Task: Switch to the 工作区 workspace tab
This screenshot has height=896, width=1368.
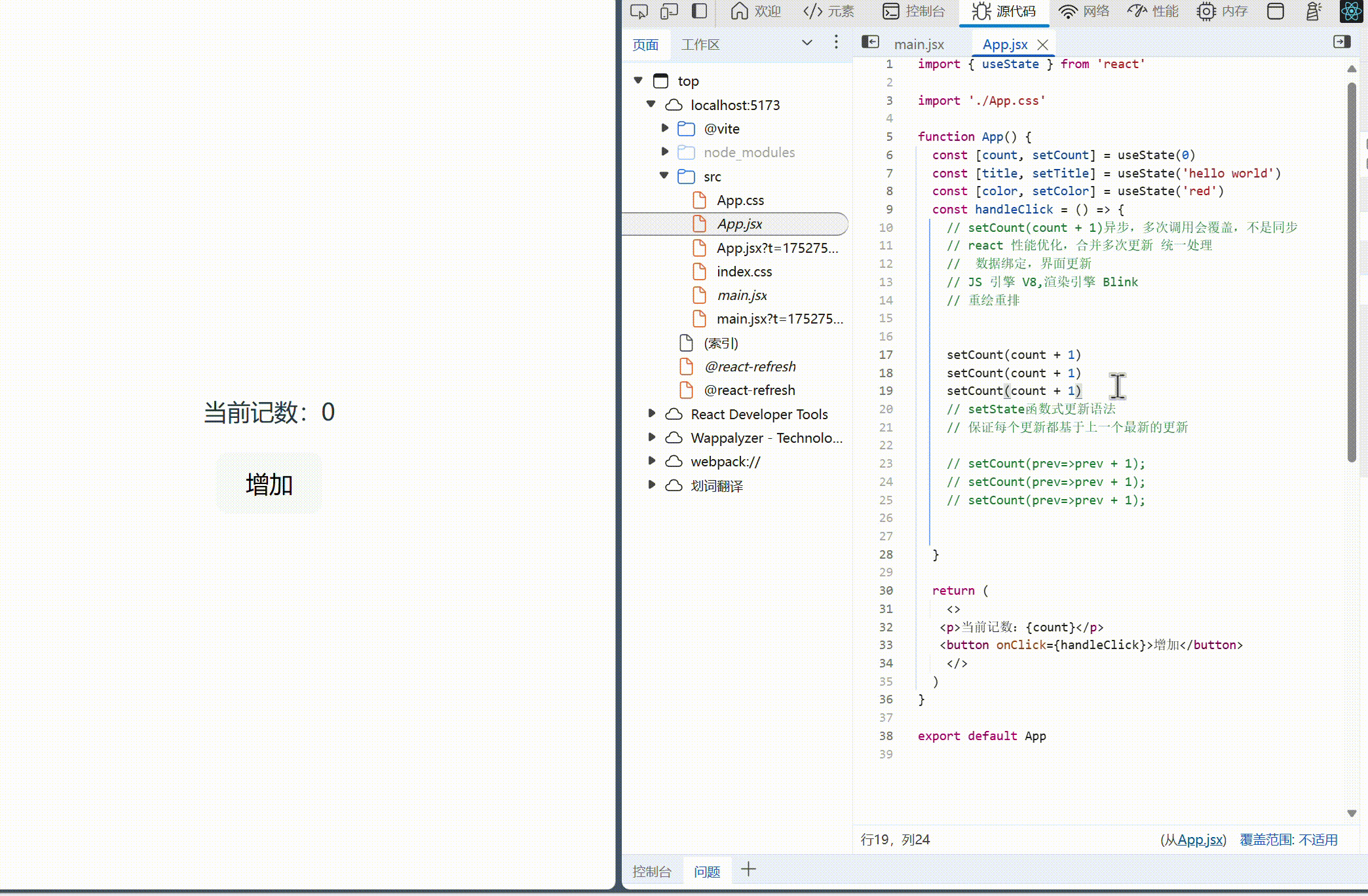Action: [700, 45]
